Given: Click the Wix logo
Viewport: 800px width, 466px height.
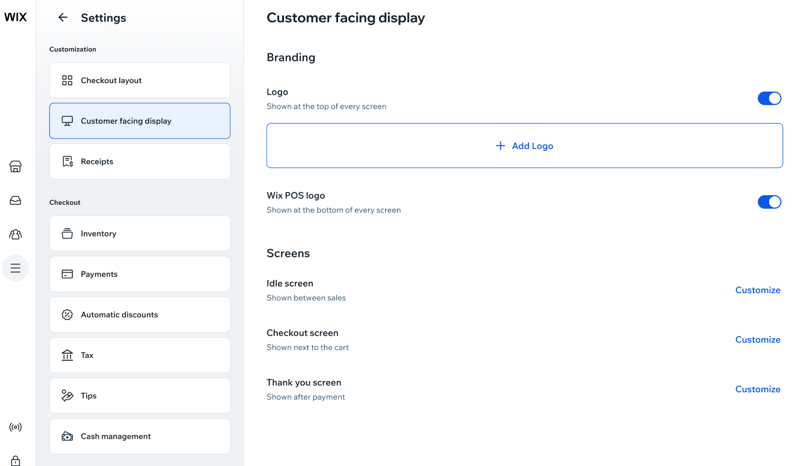Looking at the screenshot, I should coord(15,17).
